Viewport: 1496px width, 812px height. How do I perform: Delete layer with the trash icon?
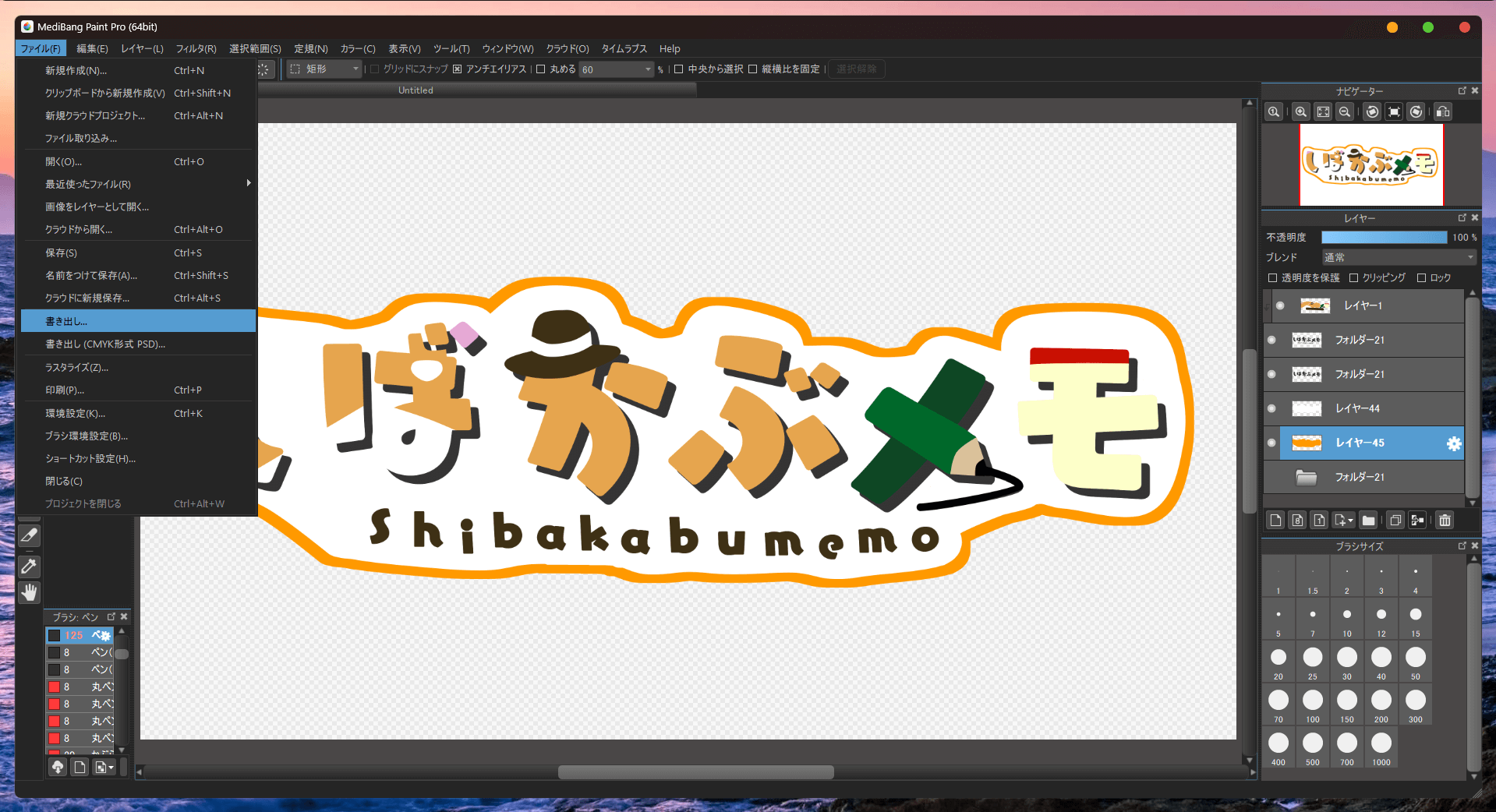click(1445, 521)
